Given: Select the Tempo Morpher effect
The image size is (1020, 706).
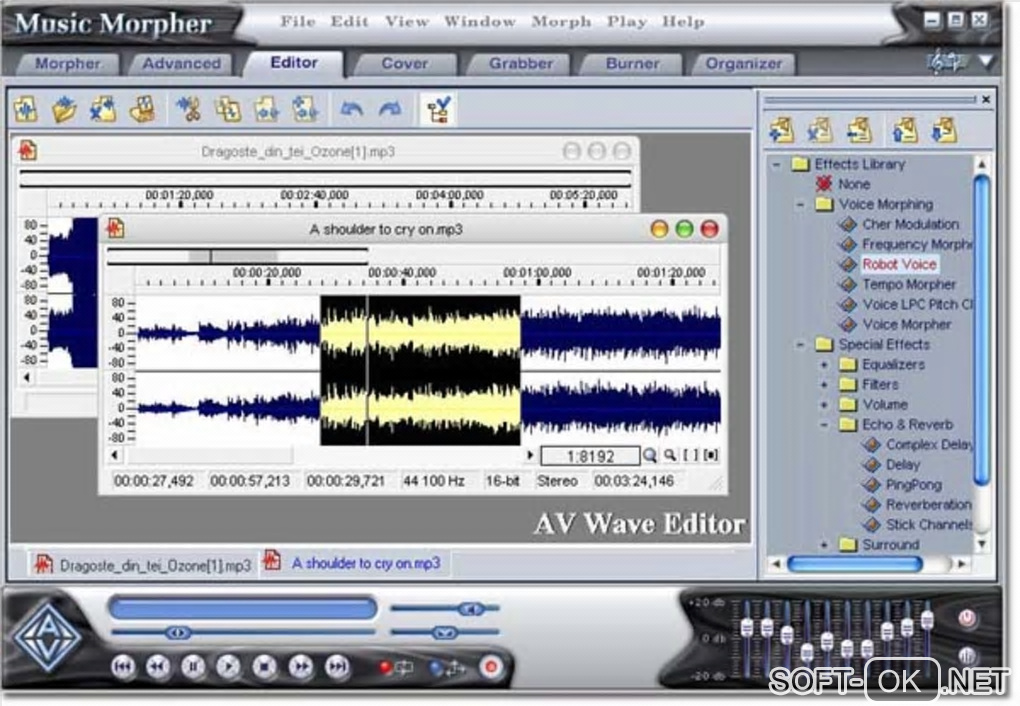Looking at the screenshot, I should pyautogui.click(x=909, y=284).
